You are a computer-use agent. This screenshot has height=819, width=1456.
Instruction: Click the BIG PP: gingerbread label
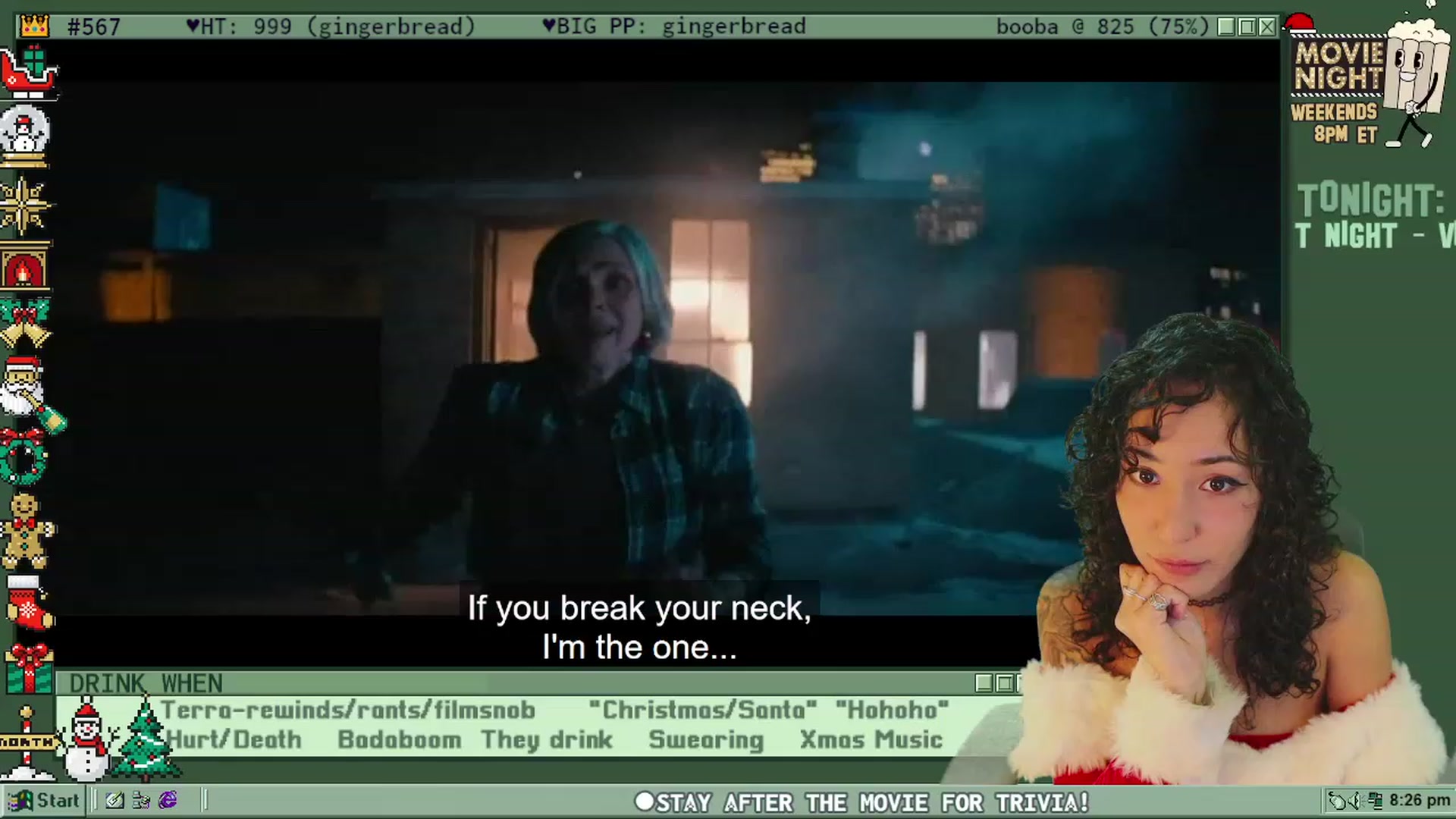click(x=674, y=27)
